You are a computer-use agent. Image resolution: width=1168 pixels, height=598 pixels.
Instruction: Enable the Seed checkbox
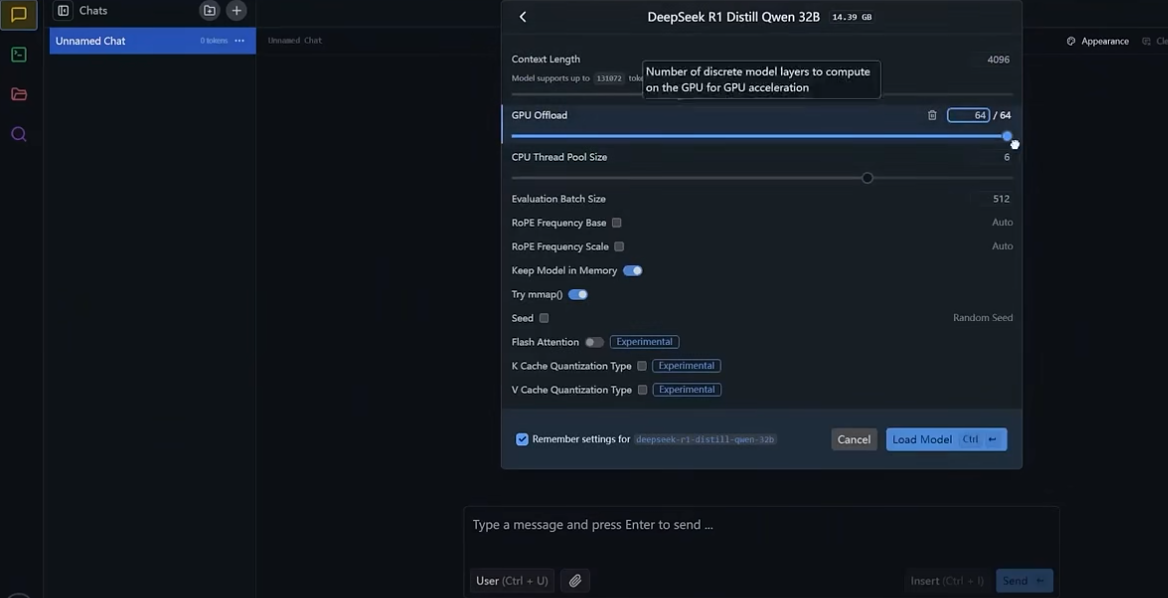(544, 318)
